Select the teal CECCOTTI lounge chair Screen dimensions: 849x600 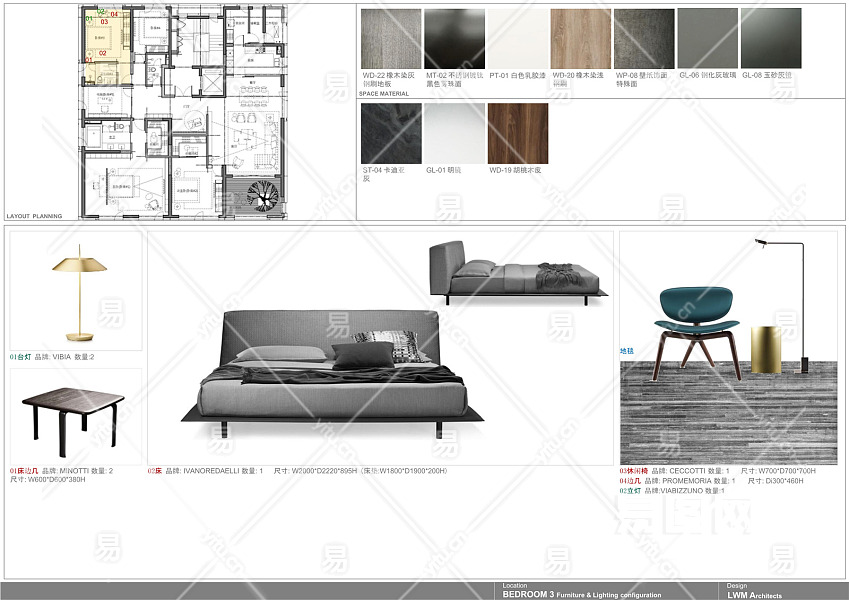tap(697, 332)
